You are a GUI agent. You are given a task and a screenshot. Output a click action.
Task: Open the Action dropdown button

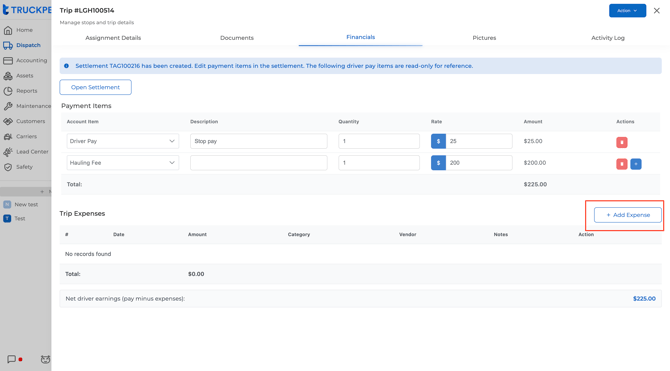coord(627,10)
